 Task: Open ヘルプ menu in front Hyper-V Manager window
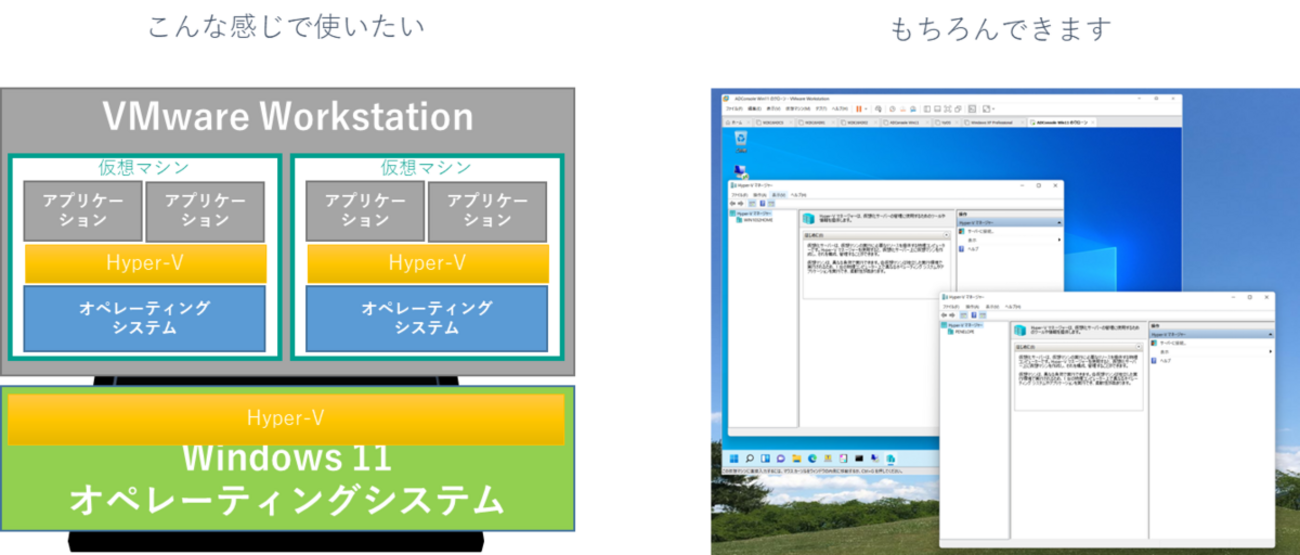click(1012, 307)
